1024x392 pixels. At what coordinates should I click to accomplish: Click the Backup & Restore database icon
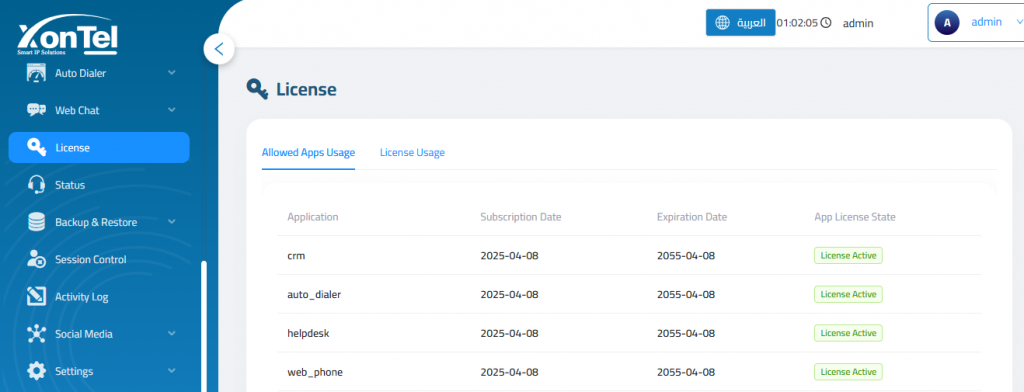(37, 222)
